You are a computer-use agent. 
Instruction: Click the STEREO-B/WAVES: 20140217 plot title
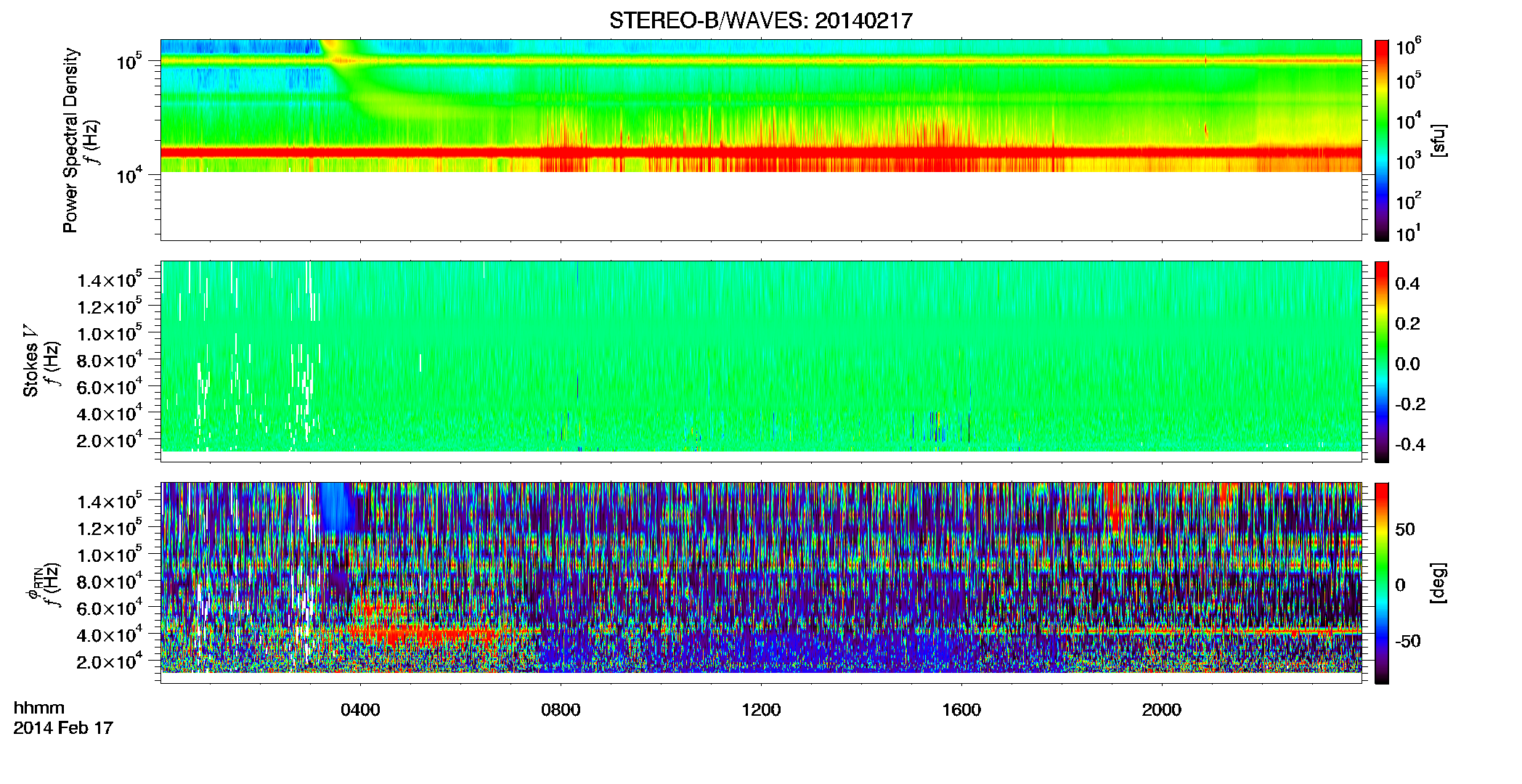(x=760, y=20)
